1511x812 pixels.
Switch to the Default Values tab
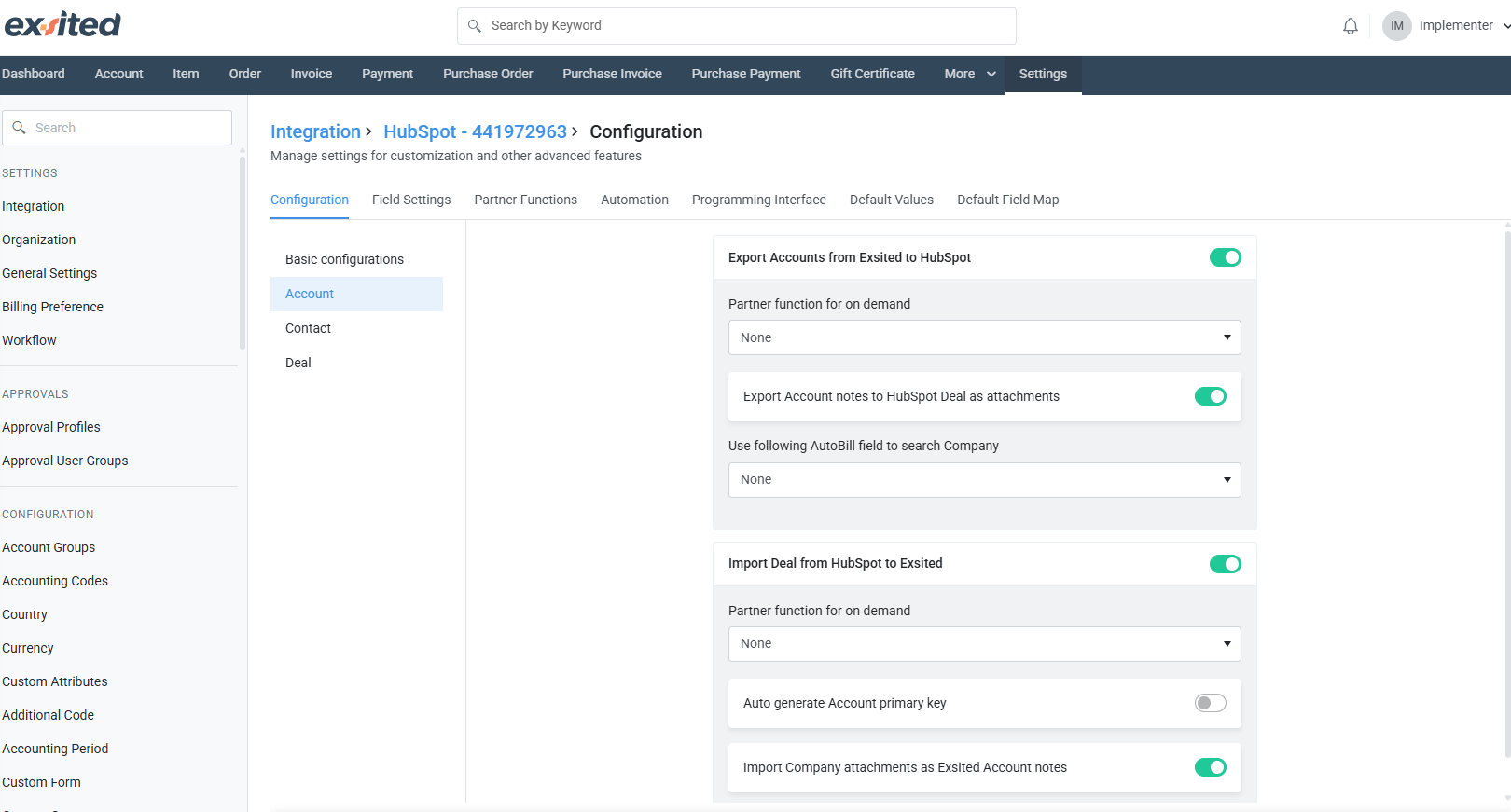point(892,200)
